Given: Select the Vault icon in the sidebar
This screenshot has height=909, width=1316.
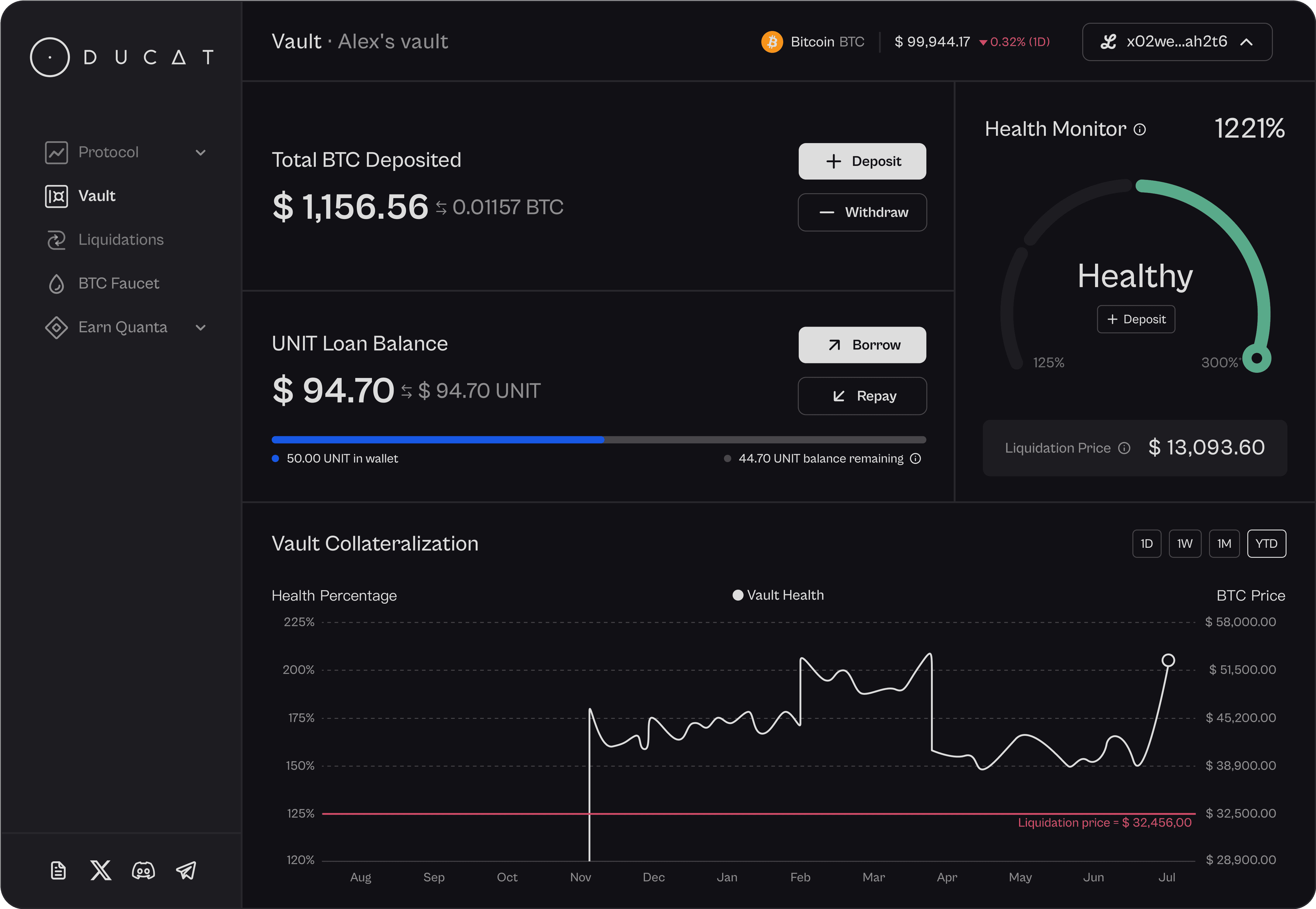Looking at the screenshot, I should click(x=57, y=196).
